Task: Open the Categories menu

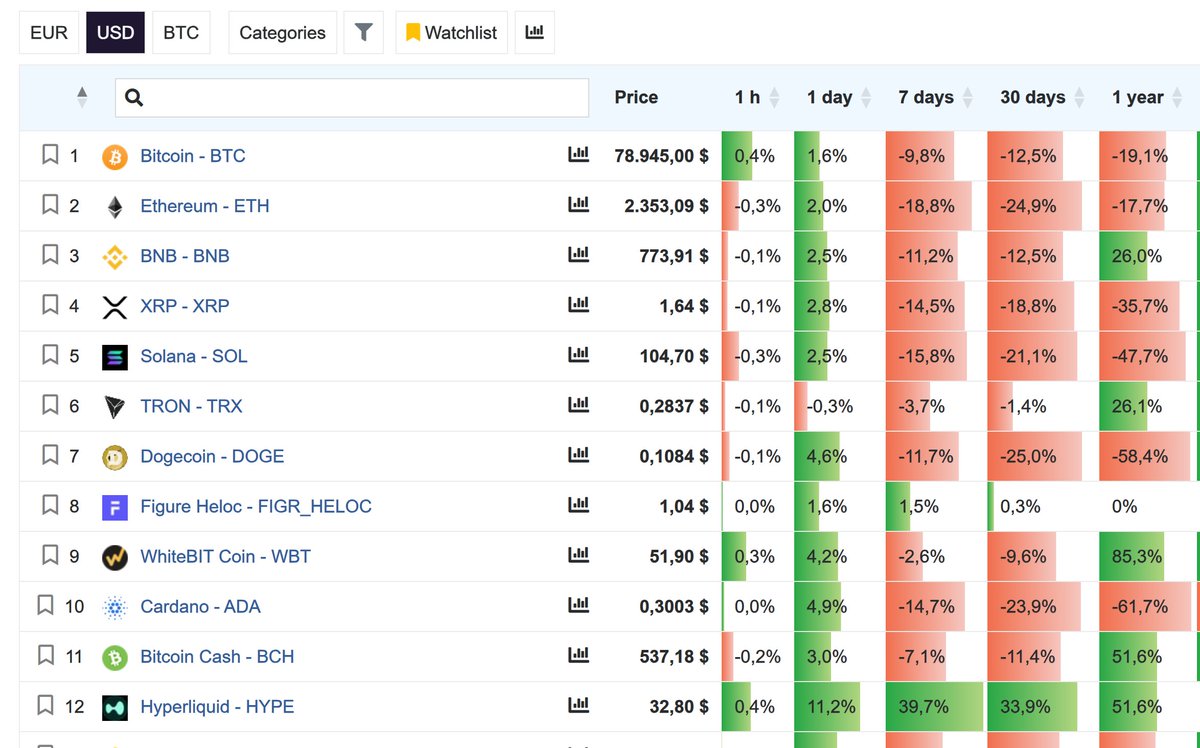Action: tap(282, 32)
